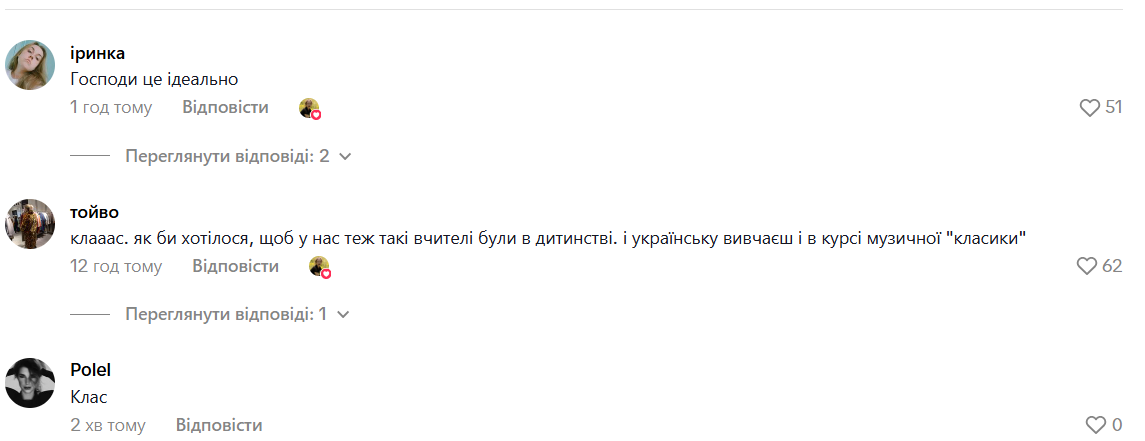The height and width of the screenshot is (441, 1145).
Task: Open тойво's avatar image
Action: click(x=30, y=223)
